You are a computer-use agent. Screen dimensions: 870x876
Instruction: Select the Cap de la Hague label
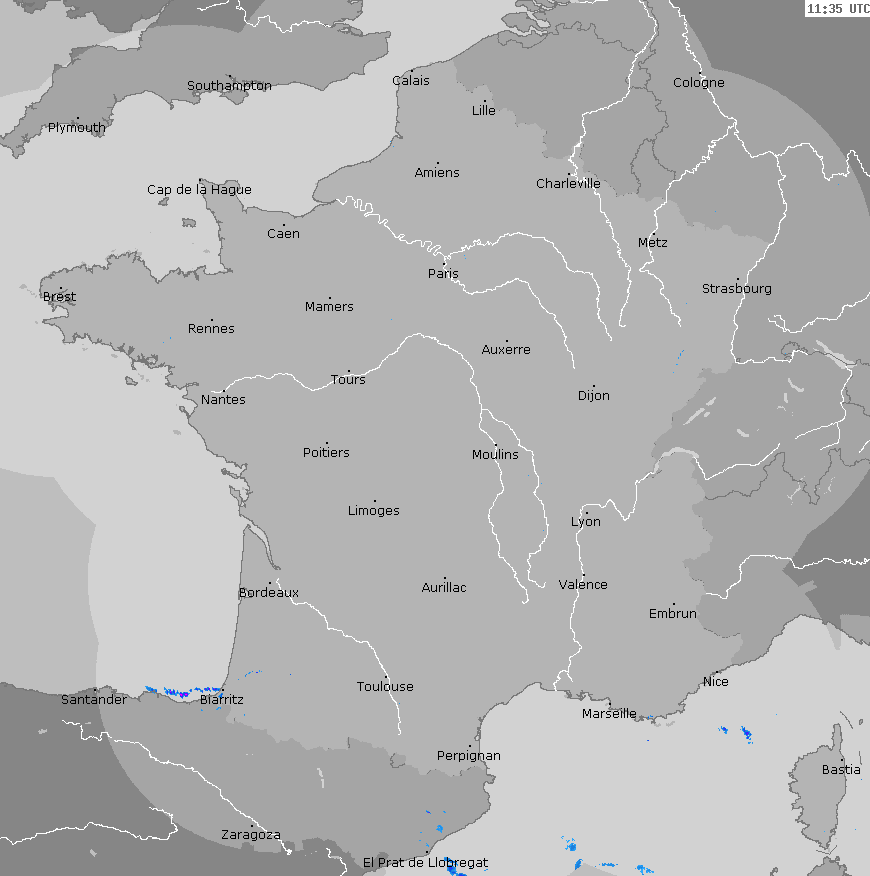pos(199,189)
